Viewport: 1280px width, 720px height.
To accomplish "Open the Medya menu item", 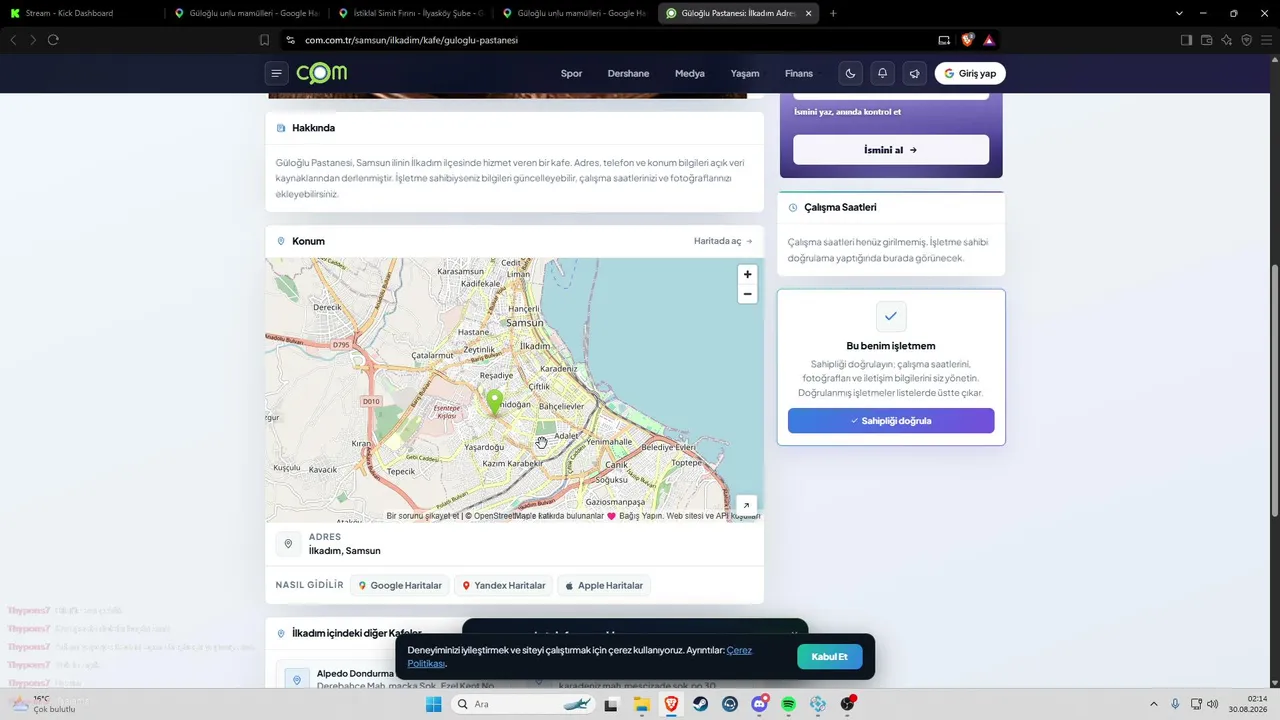I will point(690,73).
